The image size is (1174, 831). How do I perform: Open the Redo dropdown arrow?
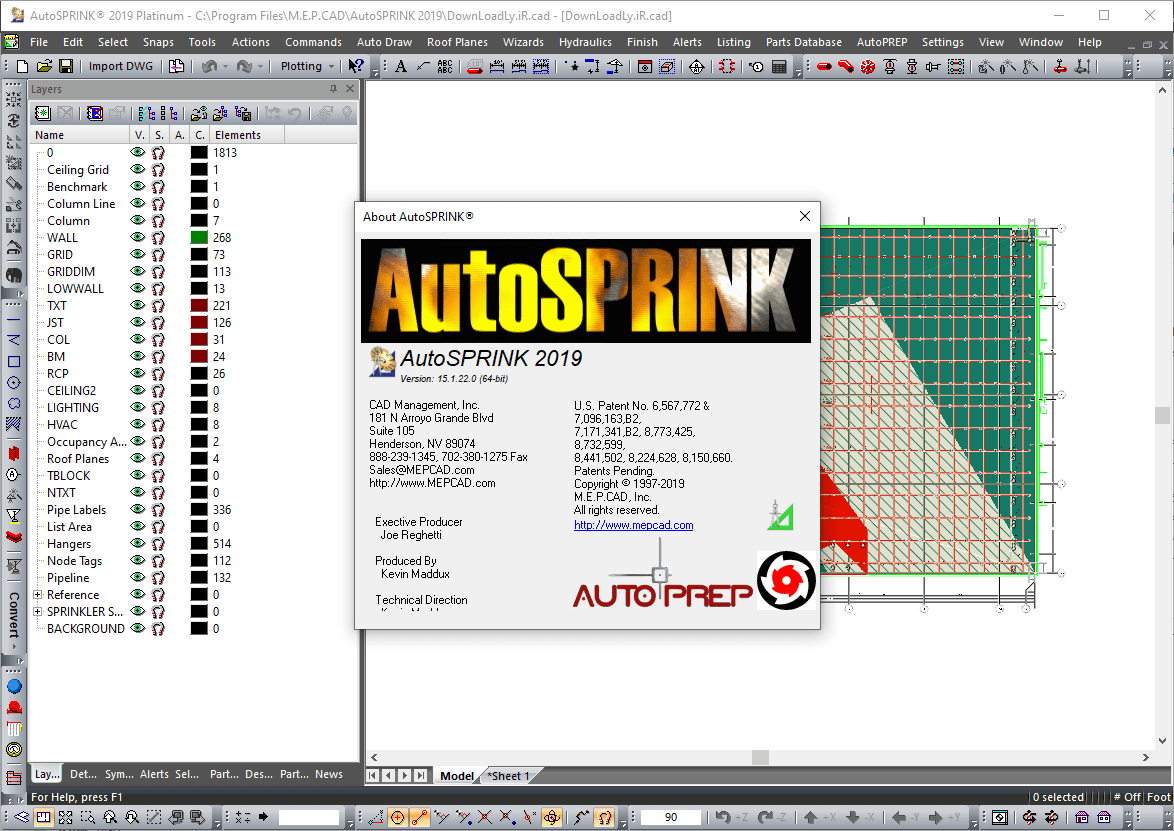click(x=260, y=67)
